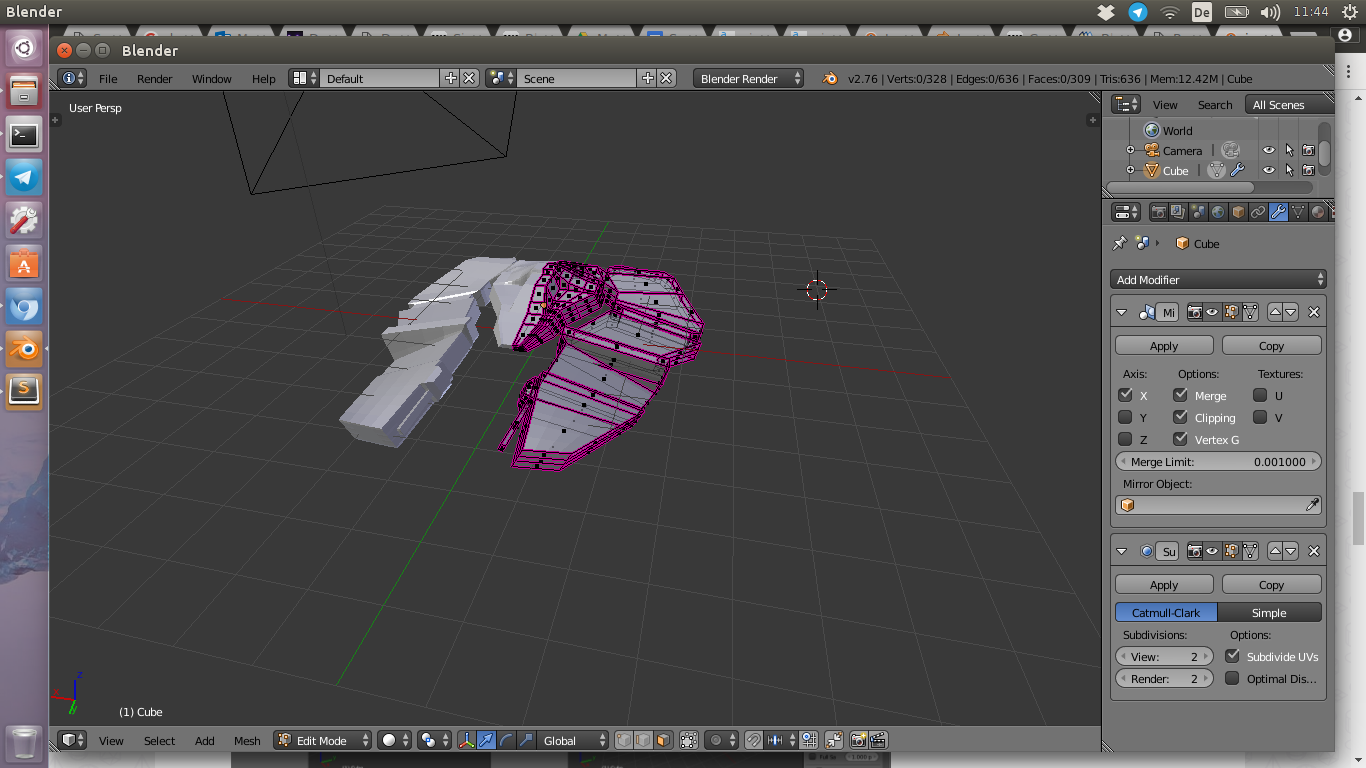The height and width of the screenshot is (768, 1366).
Task: Move Subsurf modifier up with arrow
Action: pyautogui.click(x=1275, y=551)
